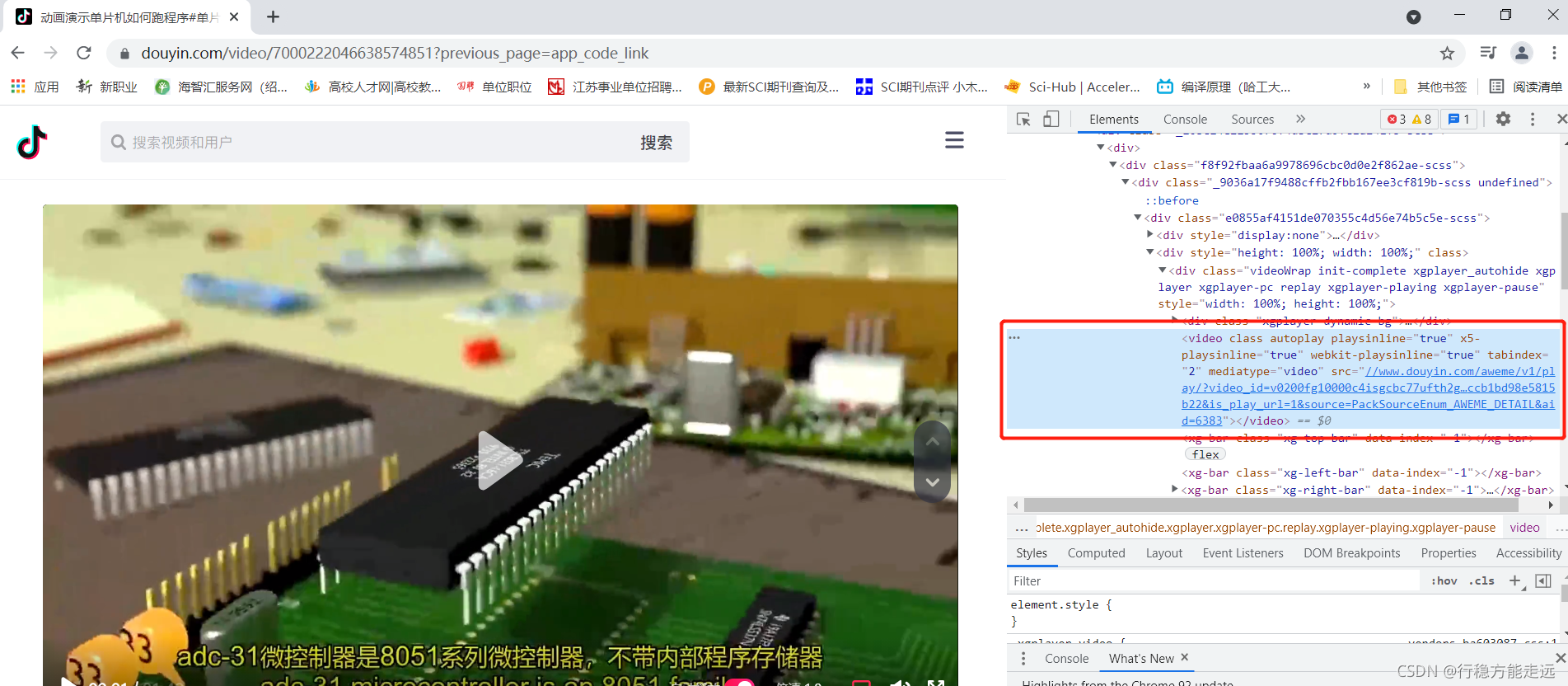The height and width of the screenshot is (686, 1568).
Task: Switch to the Console tab
Action: click(x=1185, y=119)
